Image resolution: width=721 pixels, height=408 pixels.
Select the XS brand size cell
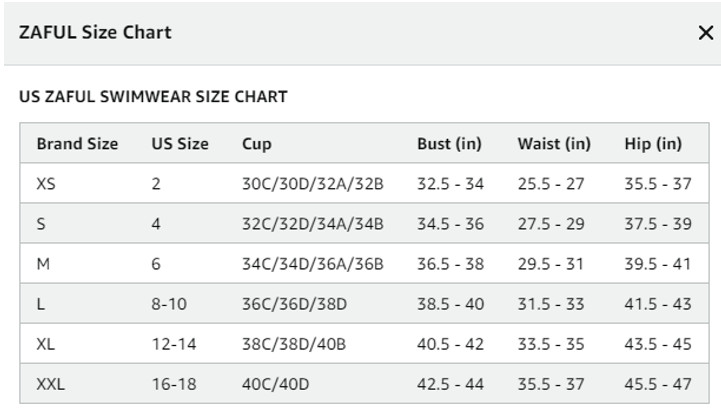[x=46, y=184]
